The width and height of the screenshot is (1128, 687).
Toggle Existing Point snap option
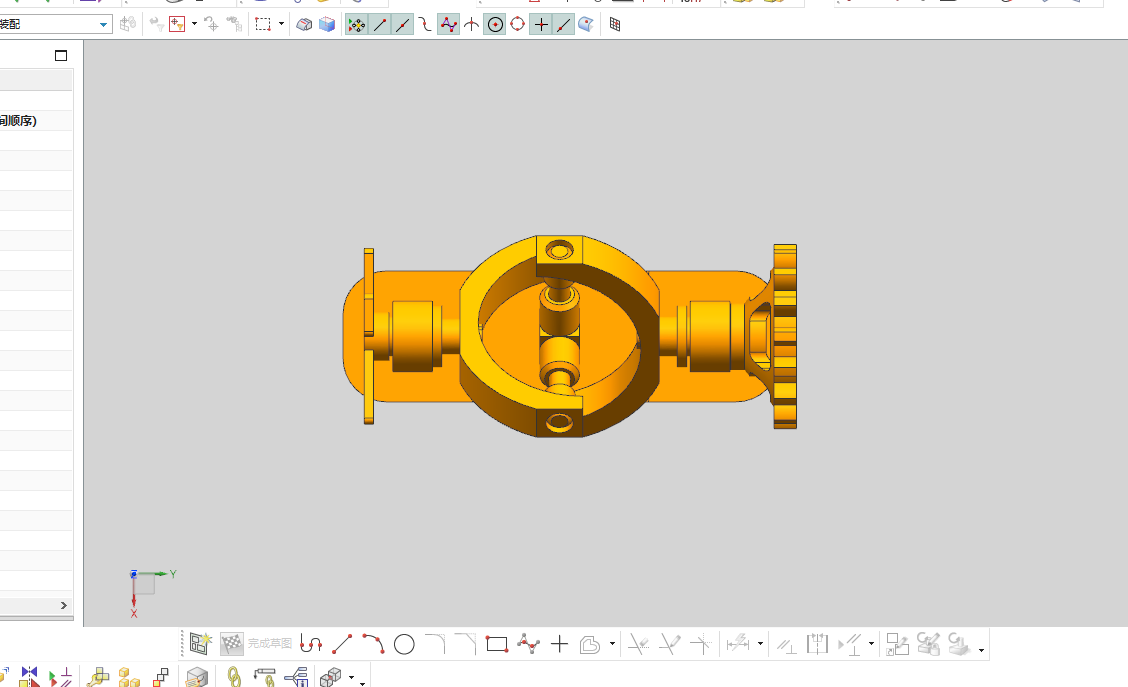point(541,25)
